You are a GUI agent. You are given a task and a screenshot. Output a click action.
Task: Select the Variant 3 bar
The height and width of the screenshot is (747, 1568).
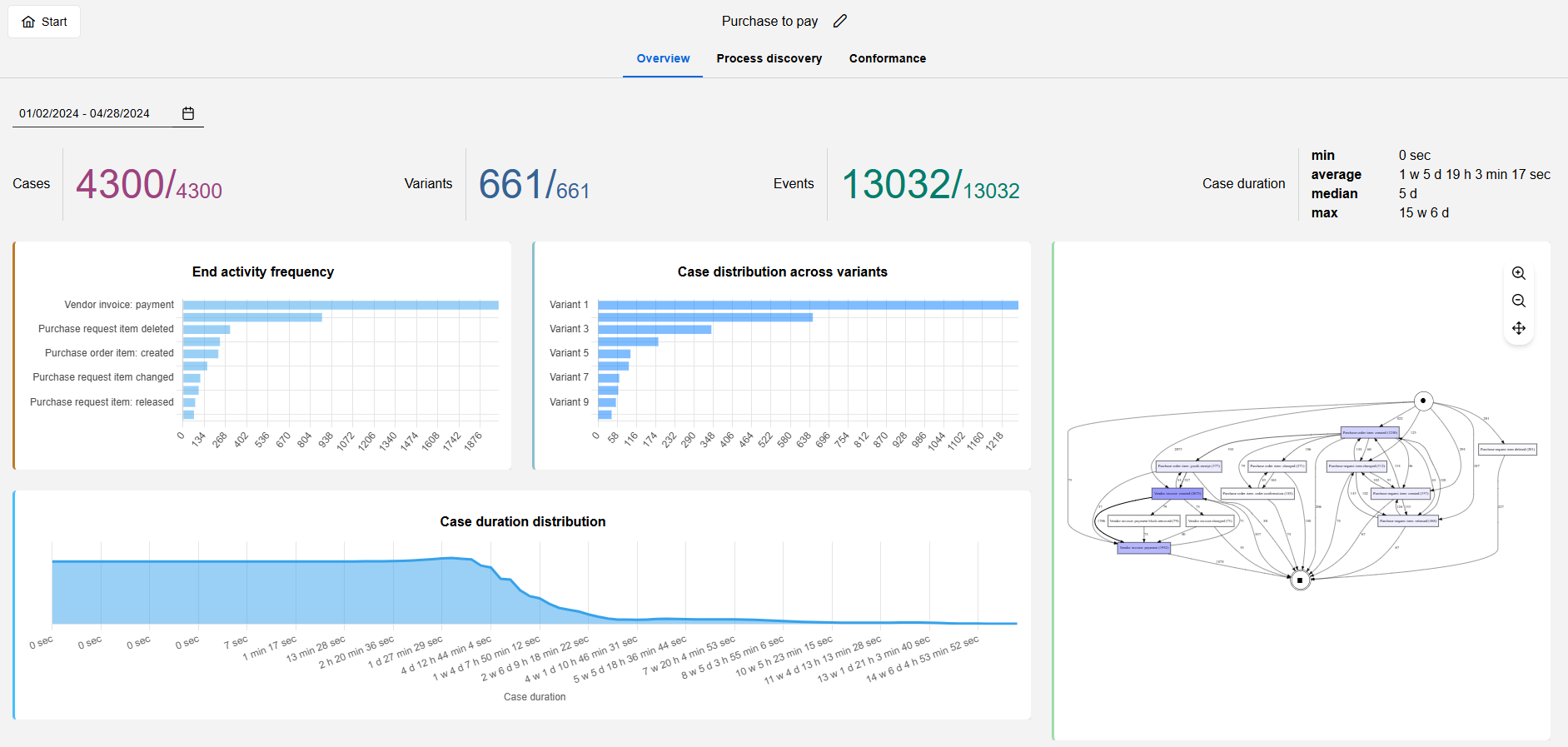coord(654,330)
